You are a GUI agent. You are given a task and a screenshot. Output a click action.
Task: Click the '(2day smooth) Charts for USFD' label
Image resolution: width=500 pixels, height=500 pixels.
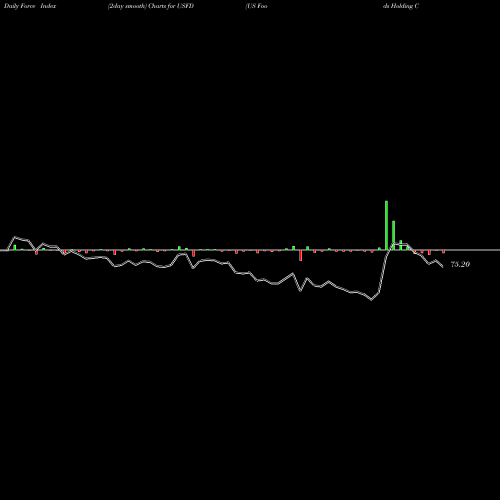click(151, 6)
